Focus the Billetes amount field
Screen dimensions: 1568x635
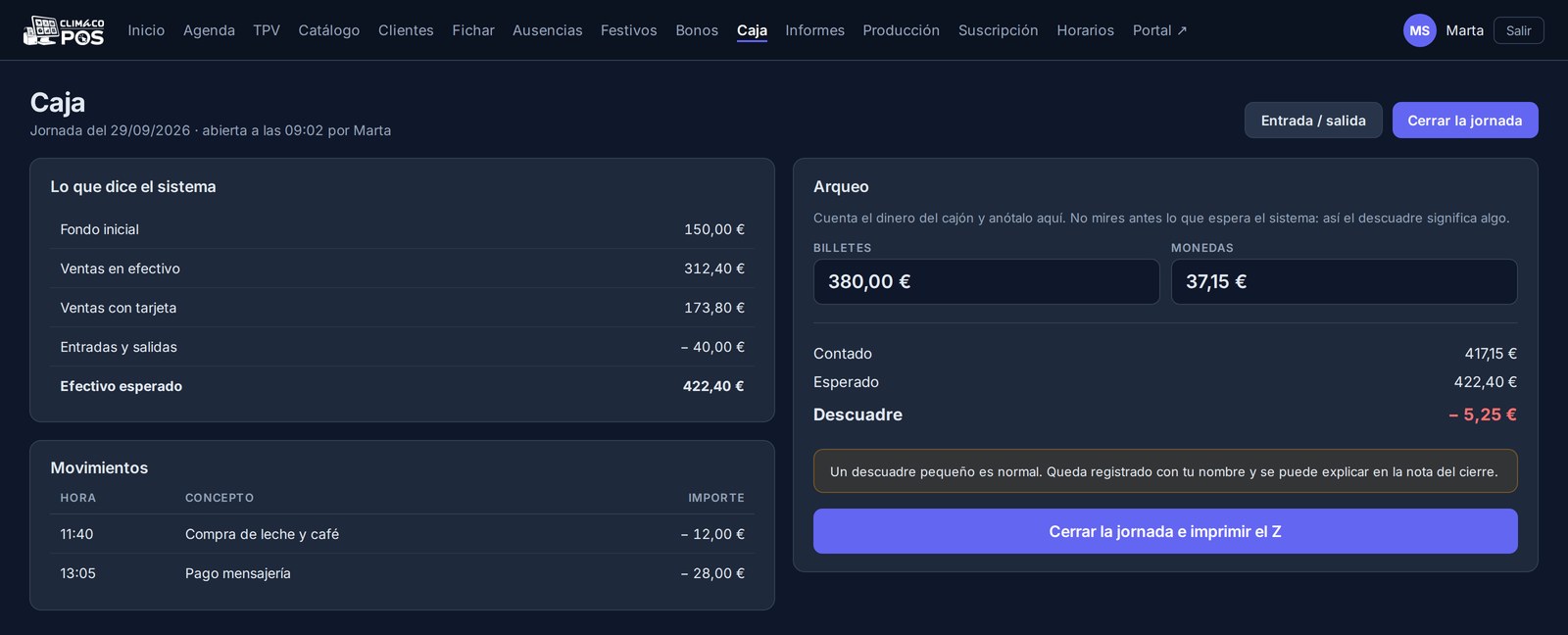click(986, 281)
